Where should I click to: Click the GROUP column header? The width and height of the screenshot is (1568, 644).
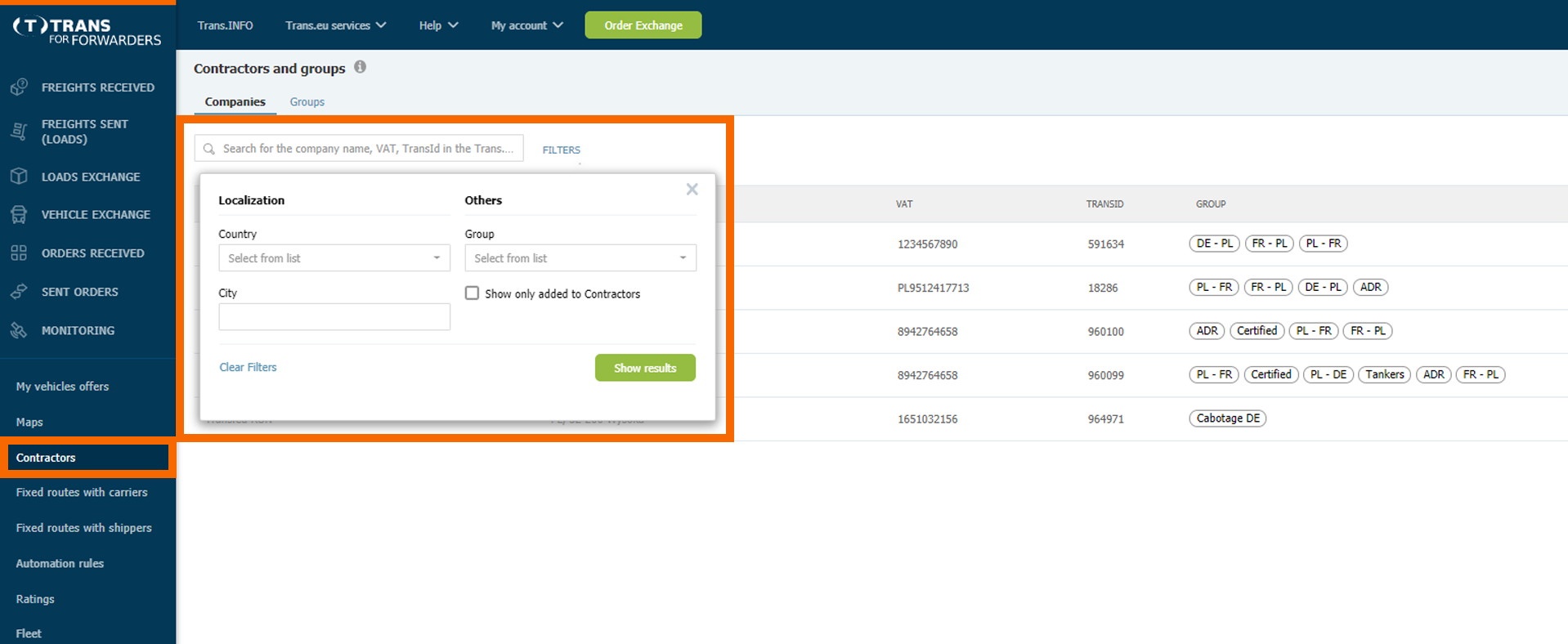1211,203
